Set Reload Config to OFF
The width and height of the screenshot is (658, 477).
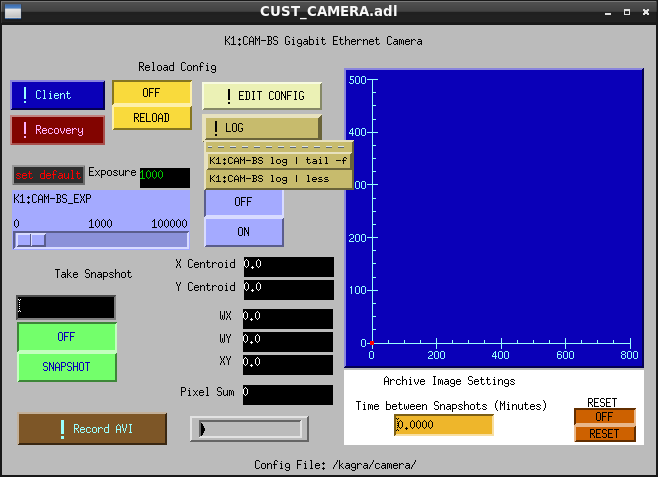pyautogui.click(x=151, y=93)
